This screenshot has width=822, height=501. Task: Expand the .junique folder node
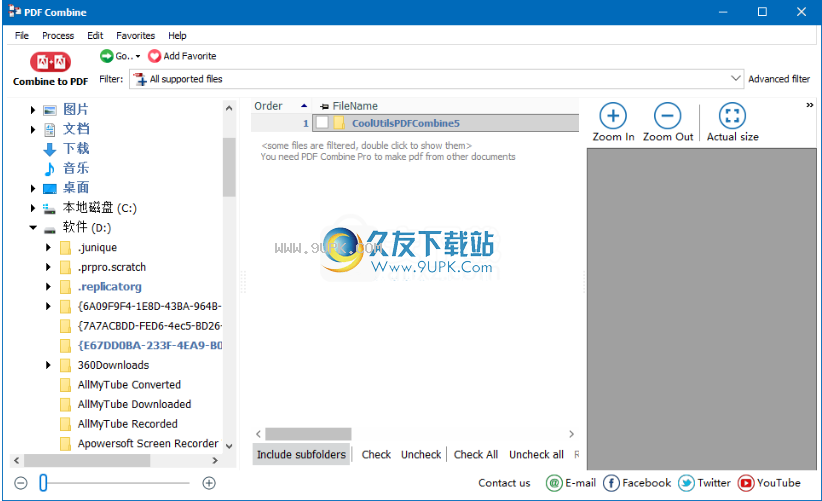tap(48, 247)
